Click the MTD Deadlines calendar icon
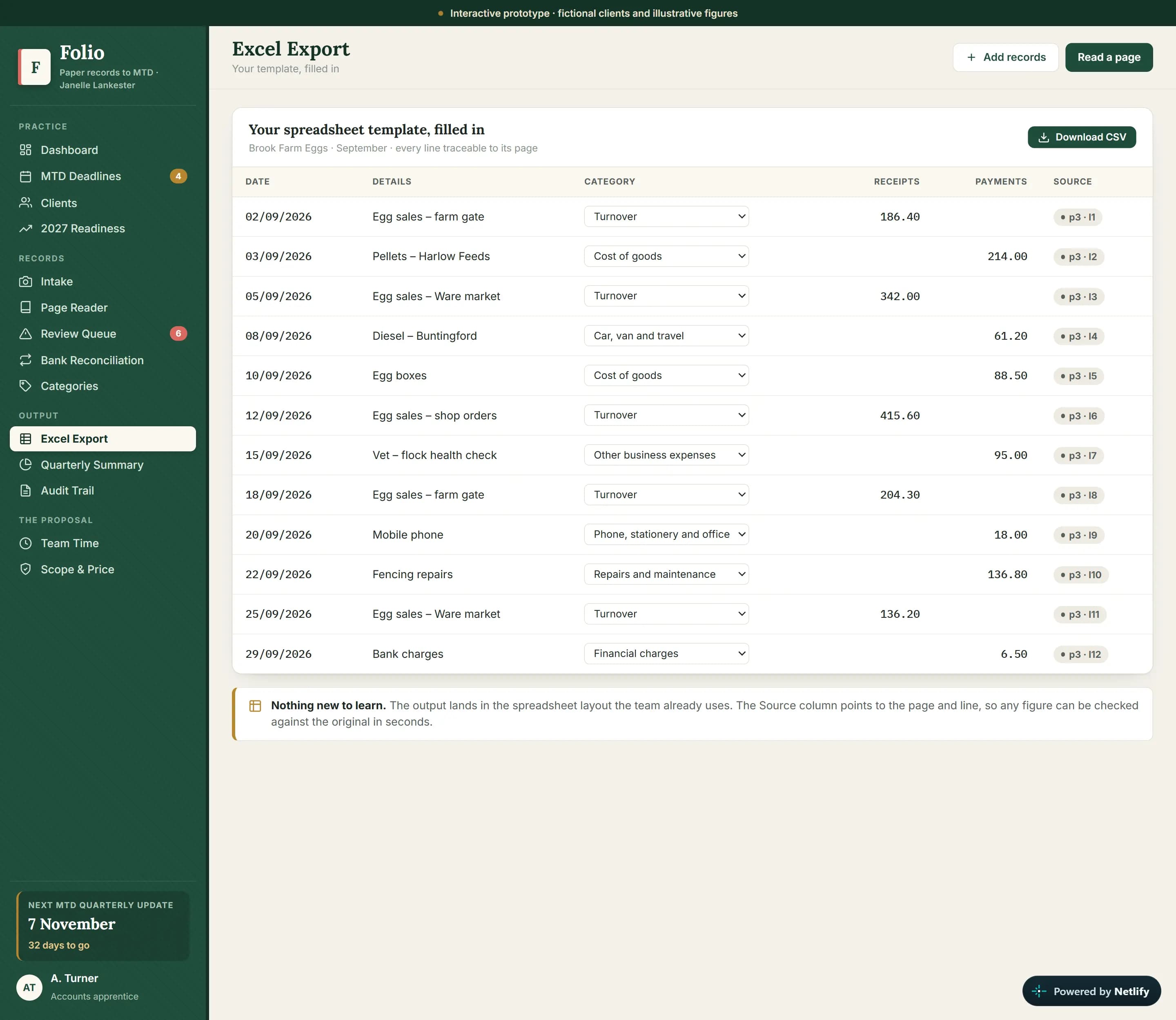The width and height of the screenshot is (1176, 1020). click(26, 176)
